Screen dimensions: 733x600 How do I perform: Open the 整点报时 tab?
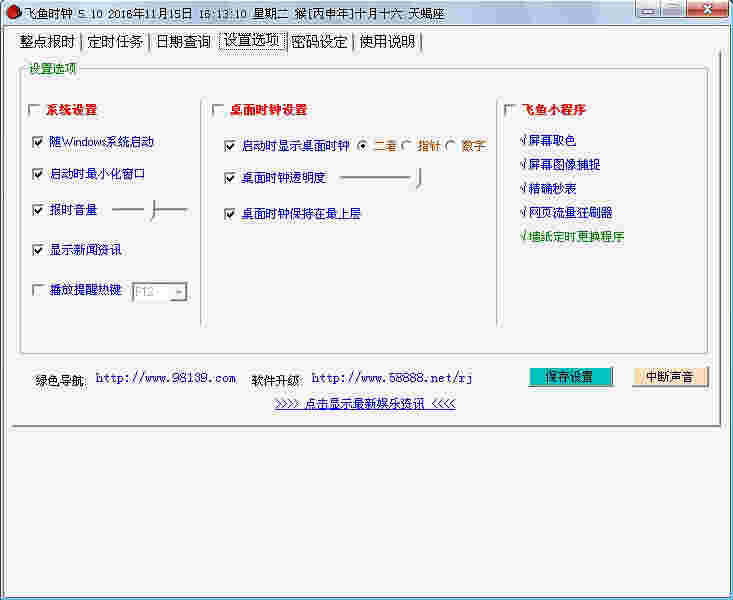(x=47, y=42)
